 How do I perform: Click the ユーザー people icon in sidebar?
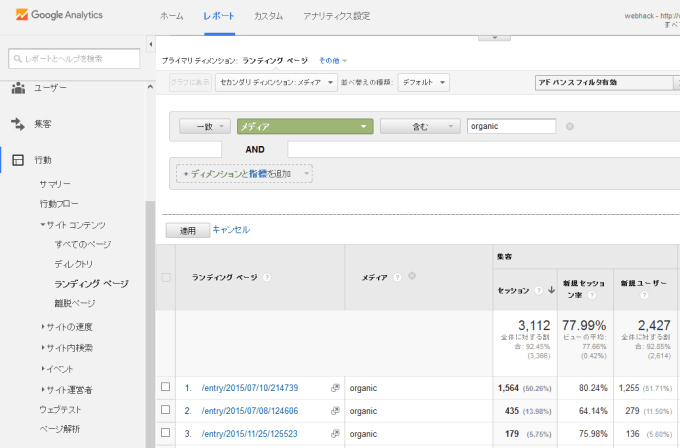click(18, 88)
